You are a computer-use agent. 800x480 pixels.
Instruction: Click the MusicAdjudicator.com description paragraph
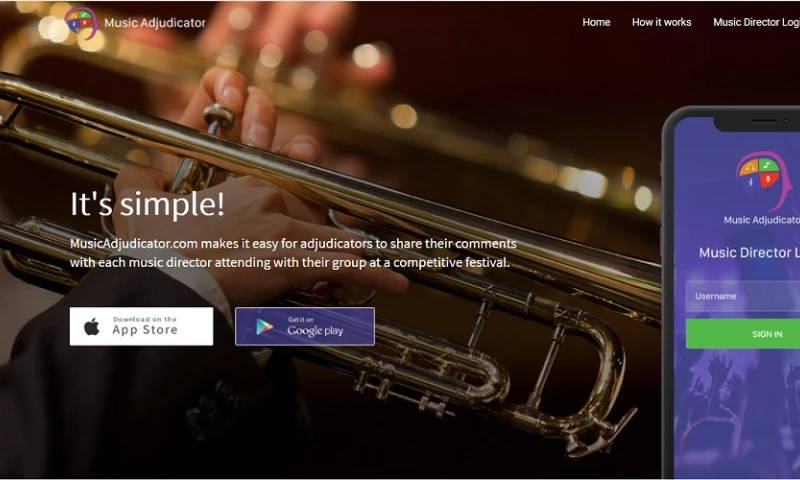pyautogui.click(x=293, y=253)
